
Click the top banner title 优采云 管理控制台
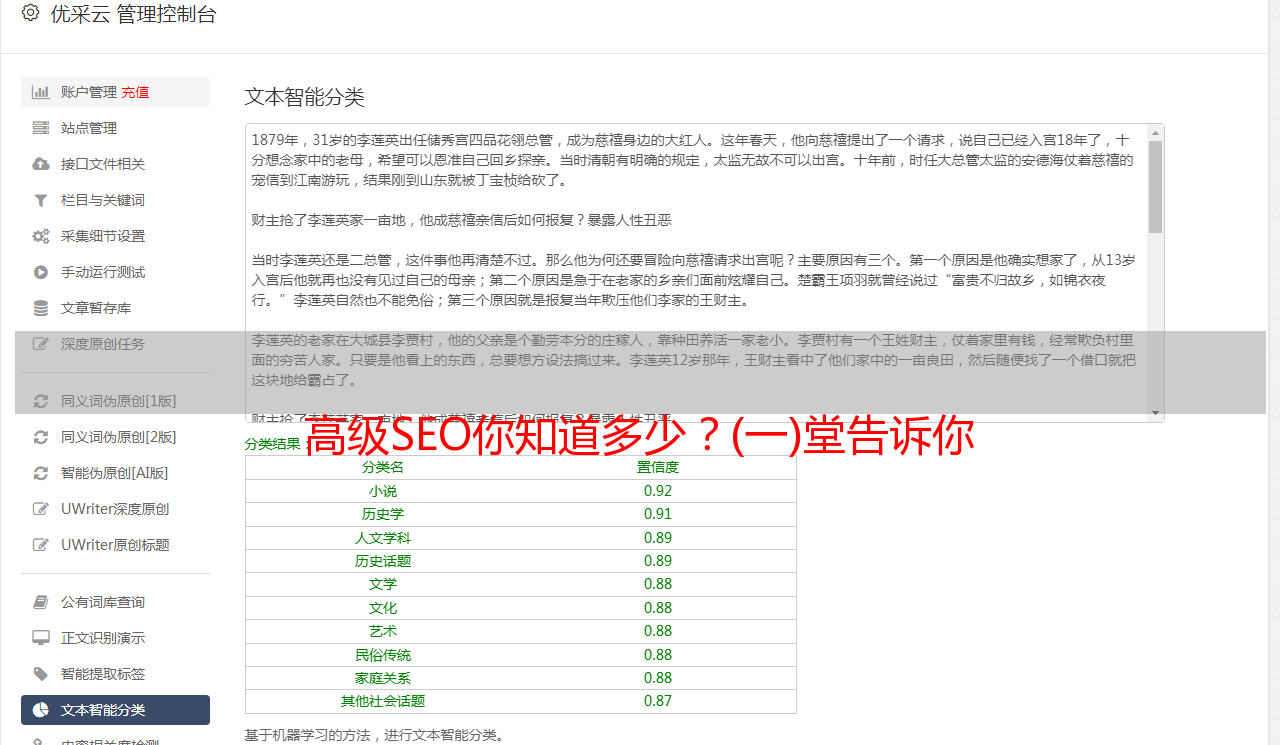tap(132, 14)
